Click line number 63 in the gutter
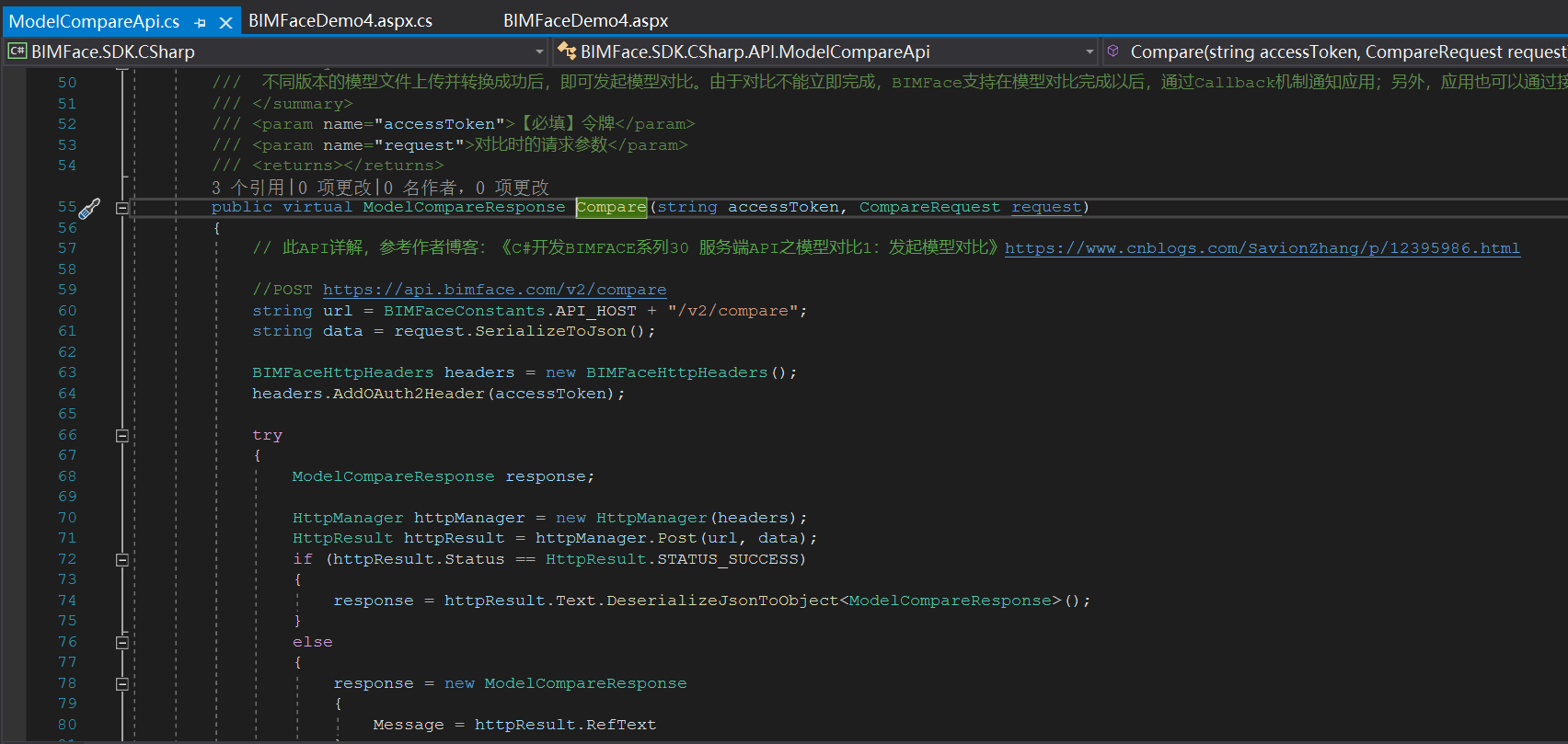 (x=67, y=372)
